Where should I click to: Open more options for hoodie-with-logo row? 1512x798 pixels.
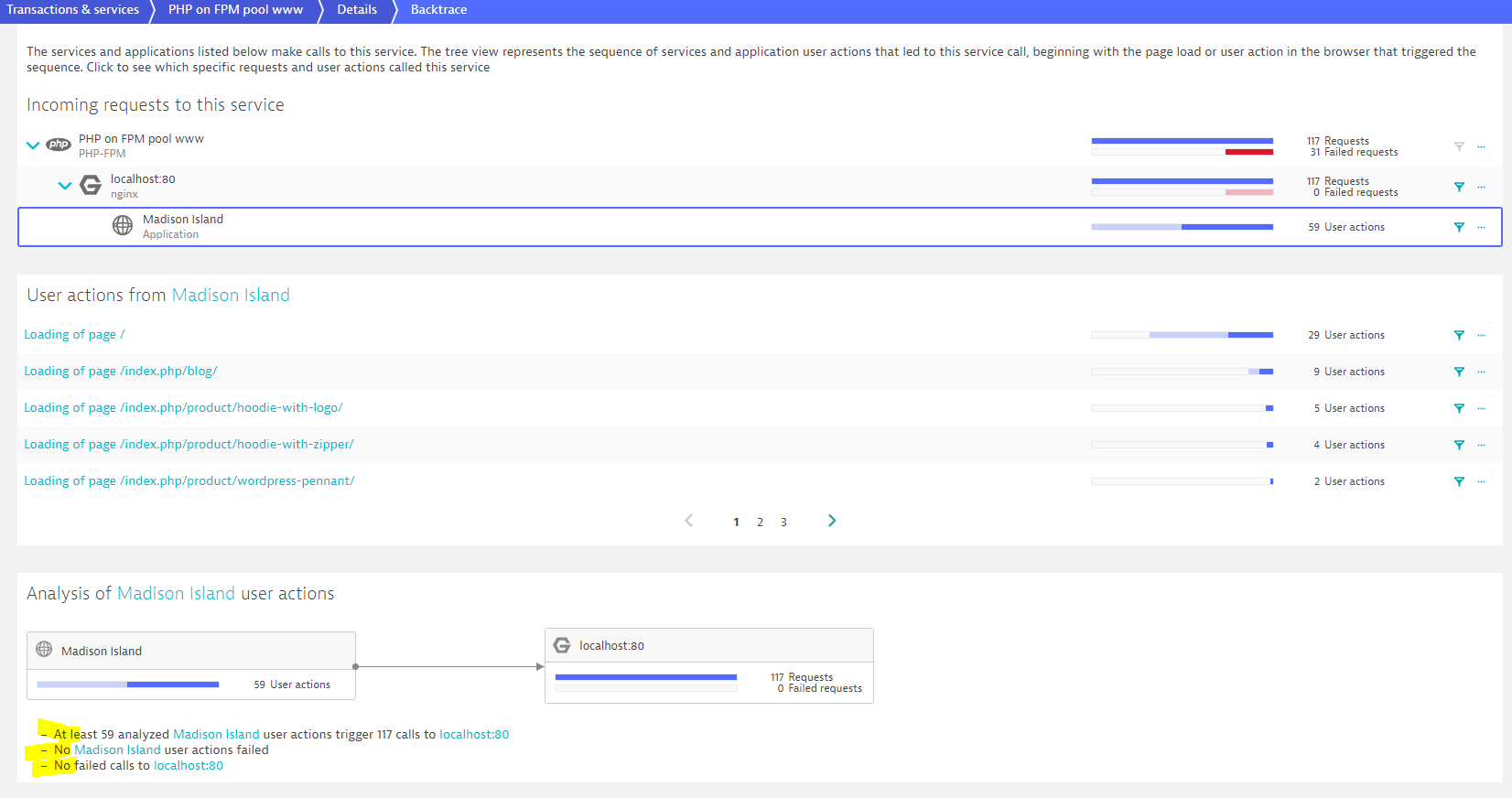click(1481, 408)
